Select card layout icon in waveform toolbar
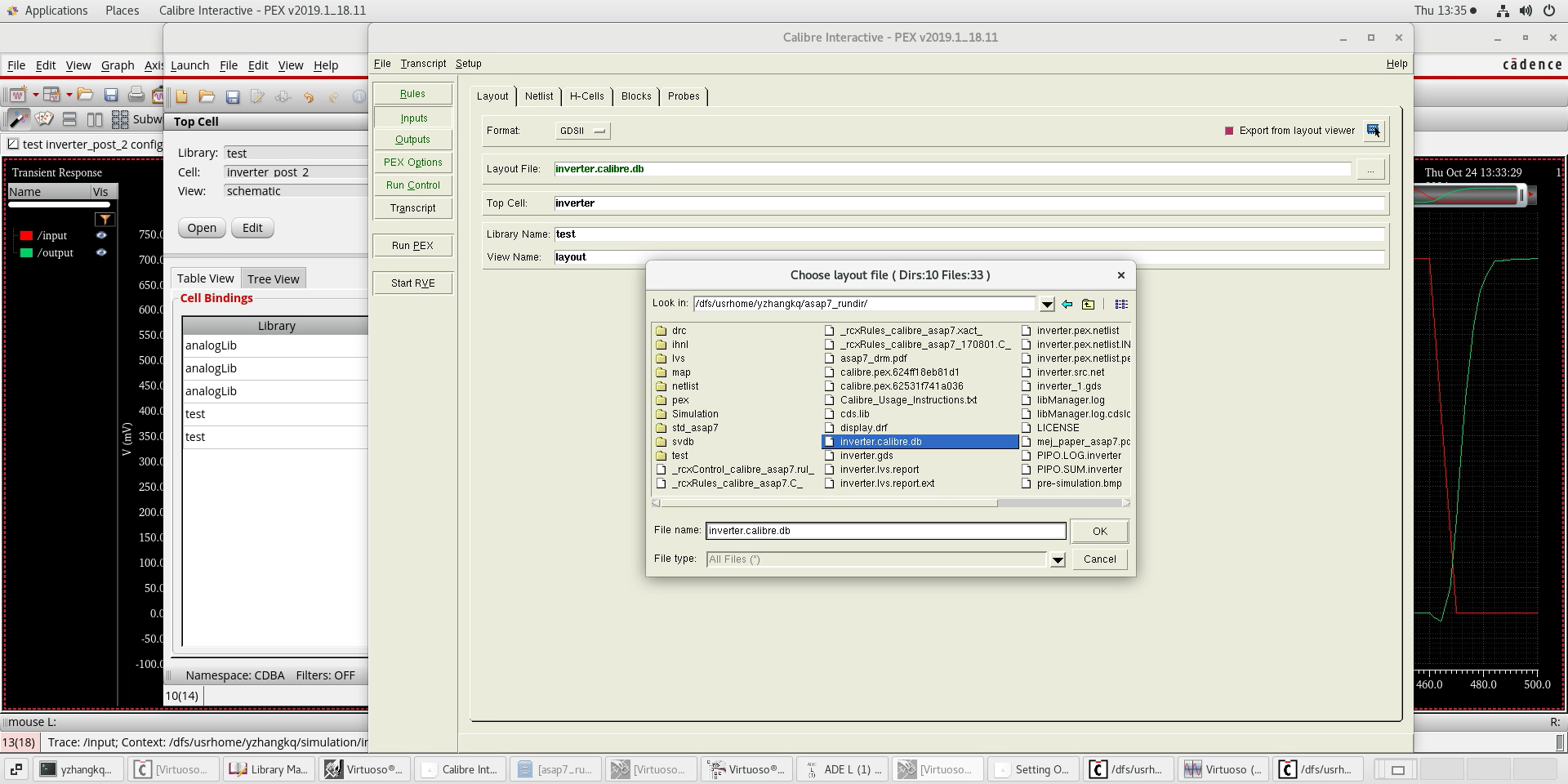1568x784 pixels. coord(44,119)
